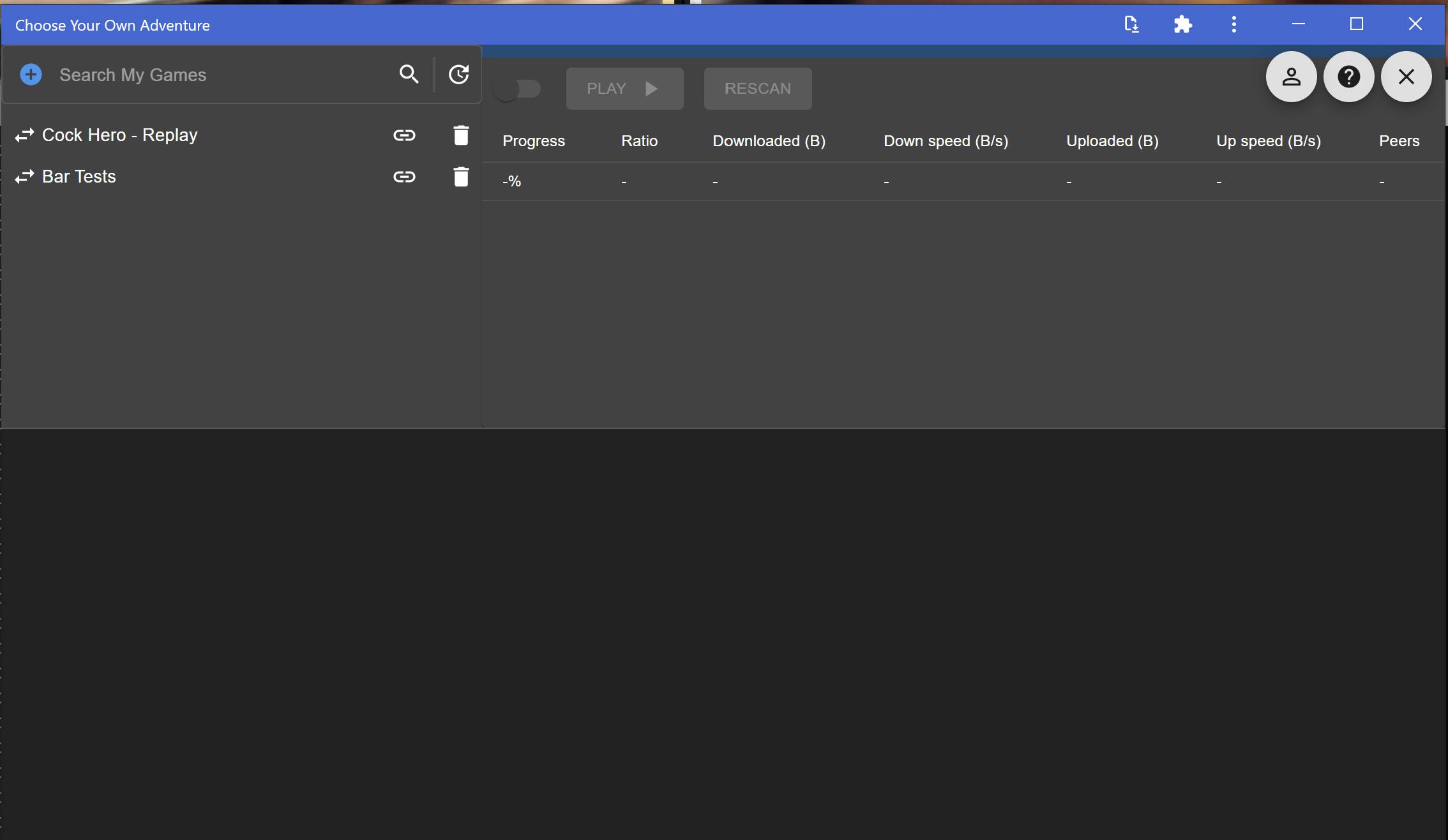
Task: Click the extensions puzzle piece icon
Action: click(1182, 25)
